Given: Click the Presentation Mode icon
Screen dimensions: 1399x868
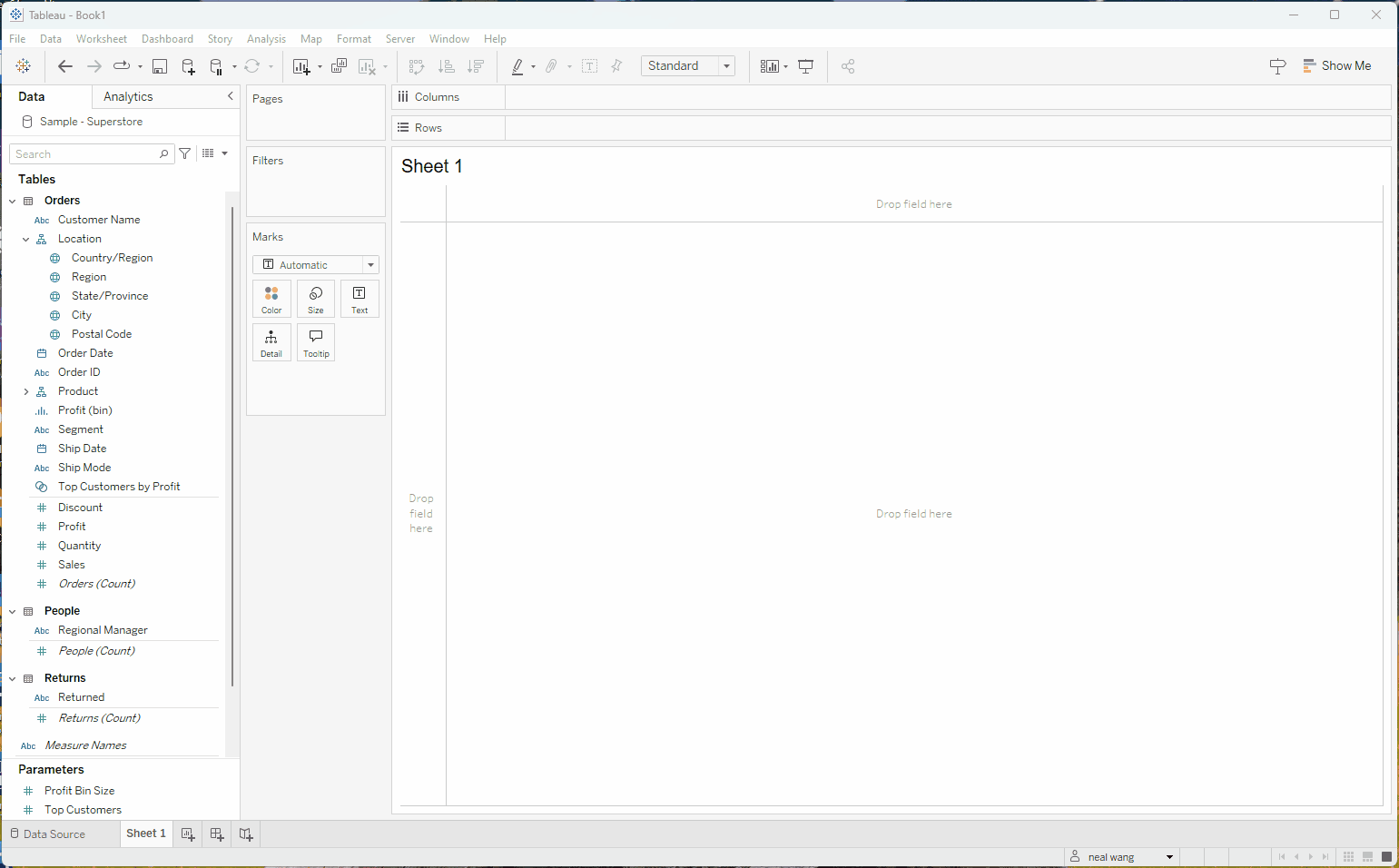Looking at the screenshot, I should 805,66.
